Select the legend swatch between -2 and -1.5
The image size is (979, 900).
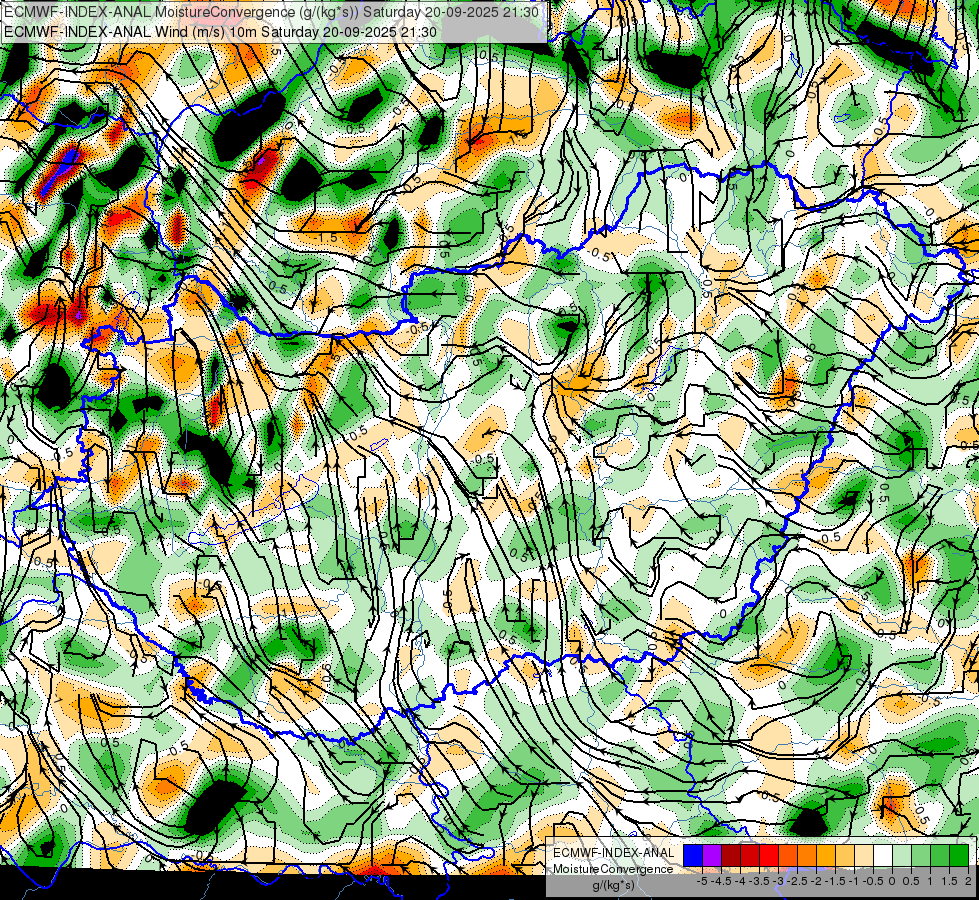[x=826, y=856]
